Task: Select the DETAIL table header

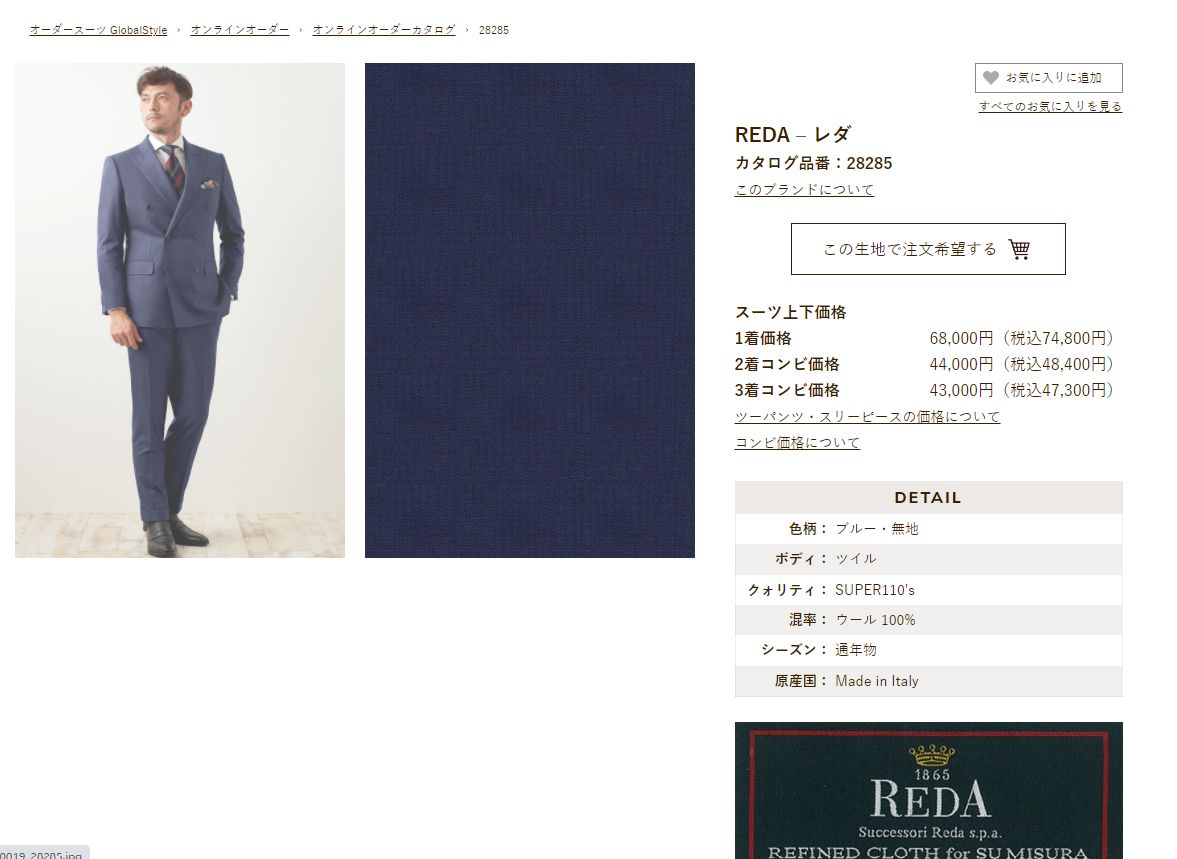Action: [x=929, y=498]
